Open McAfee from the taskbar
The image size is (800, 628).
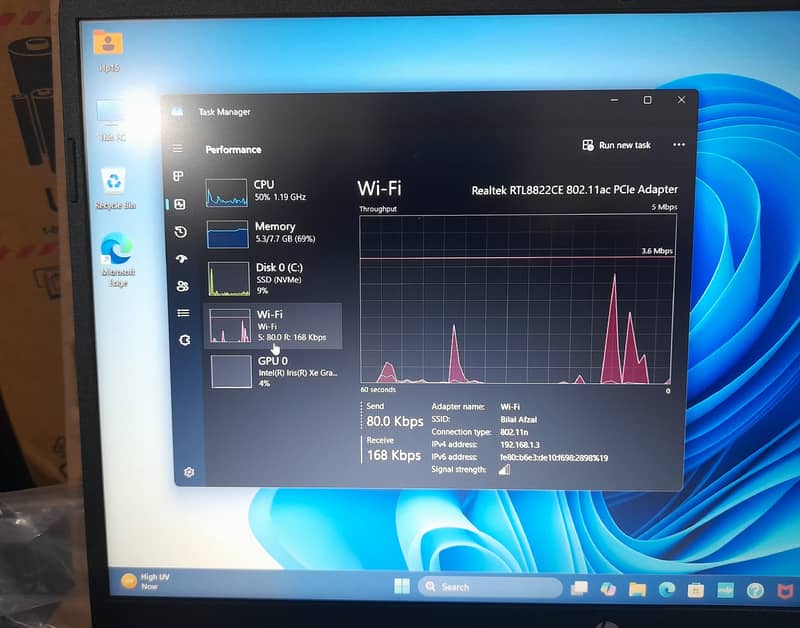[785, 591]
